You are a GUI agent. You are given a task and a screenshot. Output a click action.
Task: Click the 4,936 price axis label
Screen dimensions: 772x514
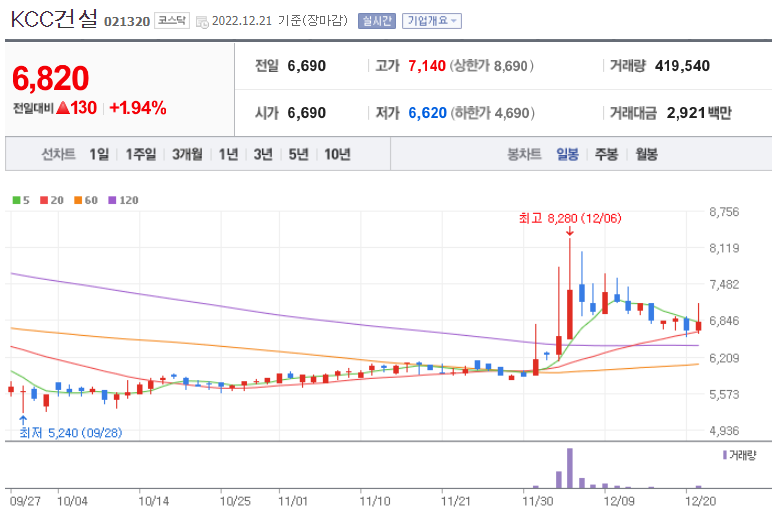724,431
